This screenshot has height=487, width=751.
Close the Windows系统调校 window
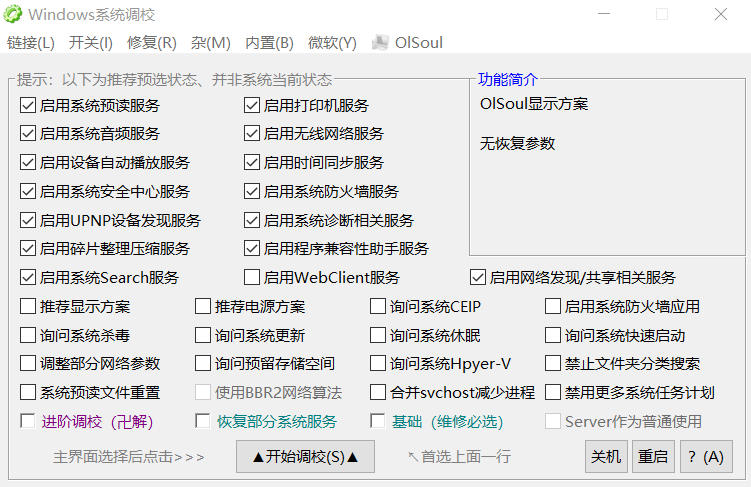tap(721, 14)
